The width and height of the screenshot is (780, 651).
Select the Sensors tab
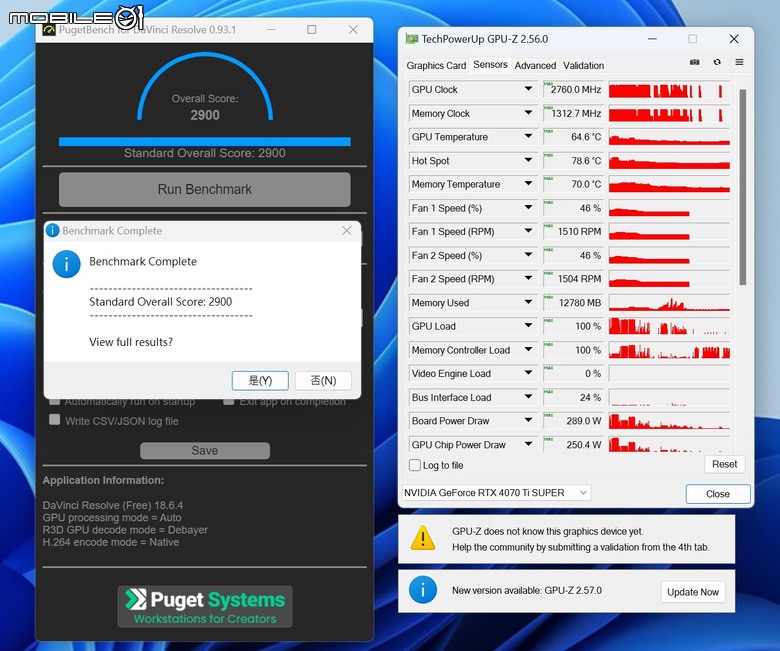click(x=490, y=65)
